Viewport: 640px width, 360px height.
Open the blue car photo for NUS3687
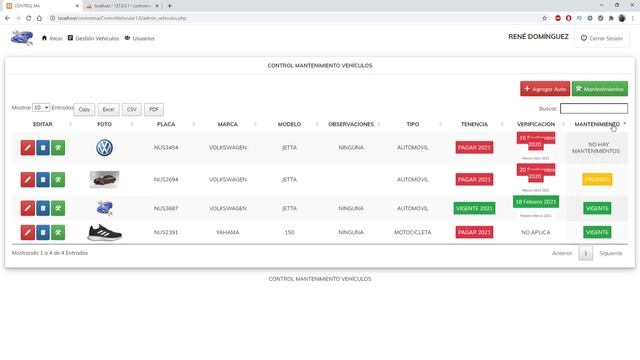tap(104, 208)
